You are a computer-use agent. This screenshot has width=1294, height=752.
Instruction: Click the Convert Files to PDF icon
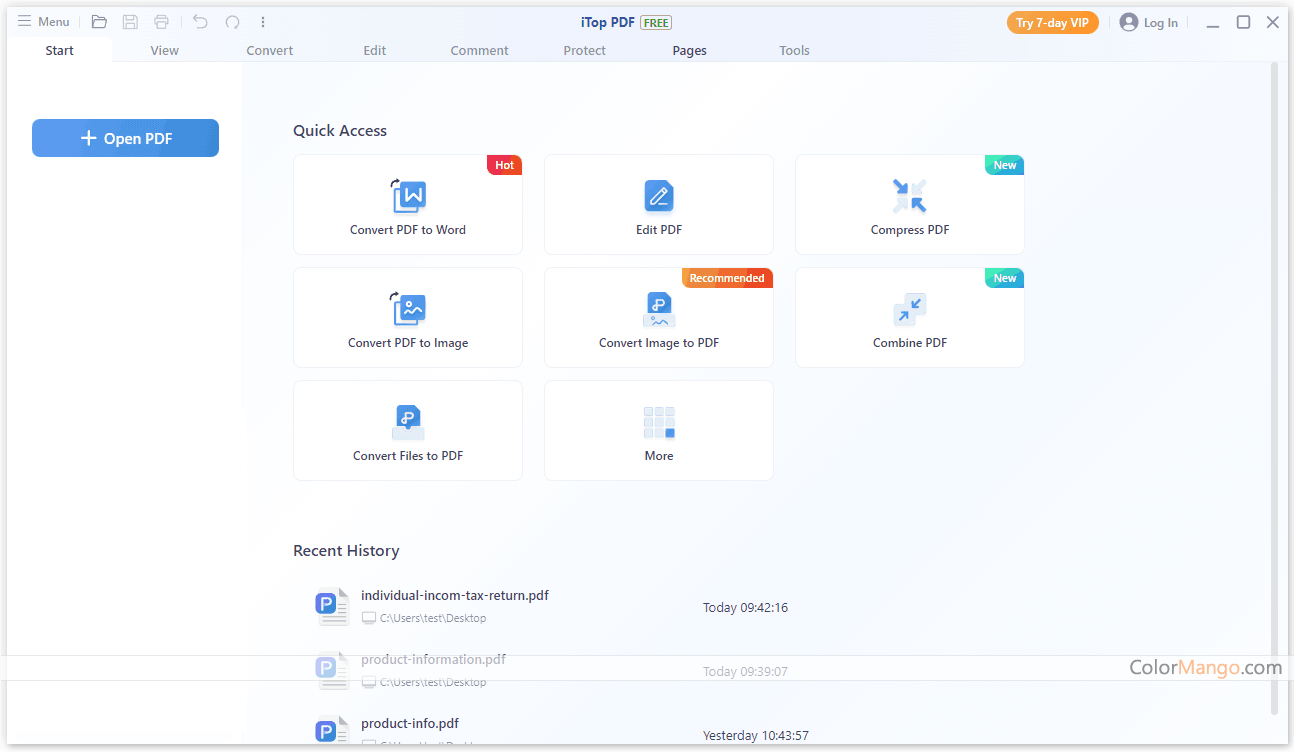tap(408, 422)
